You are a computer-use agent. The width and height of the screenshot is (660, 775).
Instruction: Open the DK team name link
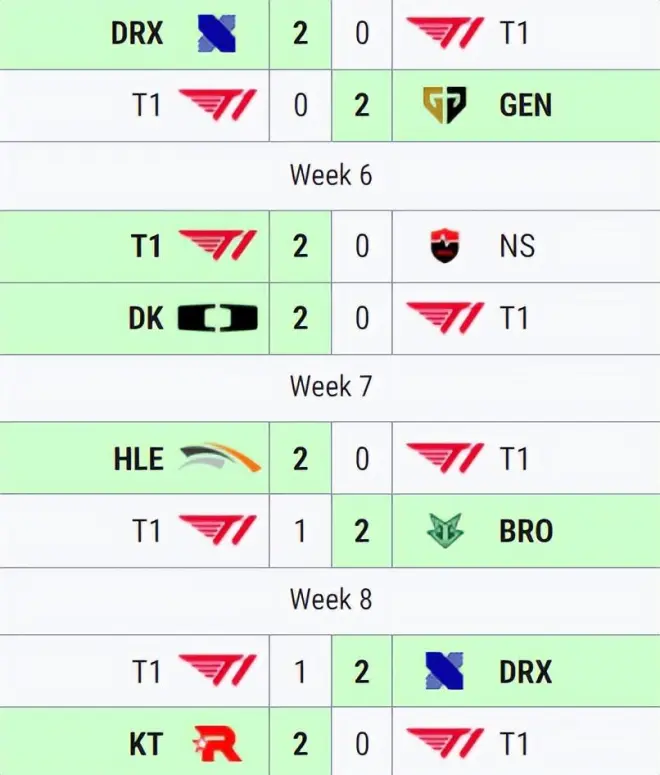click(x=146, y=318)
